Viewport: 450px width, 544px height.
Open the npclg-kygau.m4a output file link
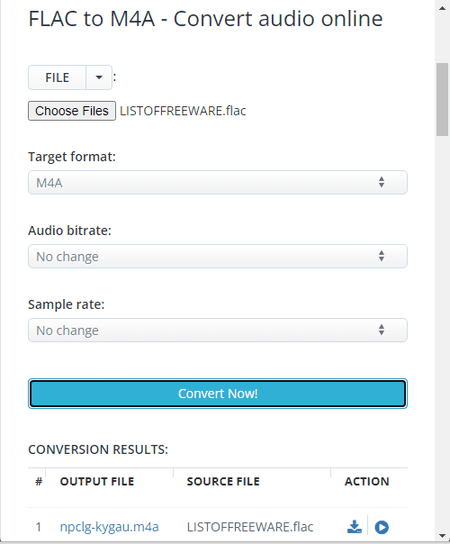[x=109, y=527]
